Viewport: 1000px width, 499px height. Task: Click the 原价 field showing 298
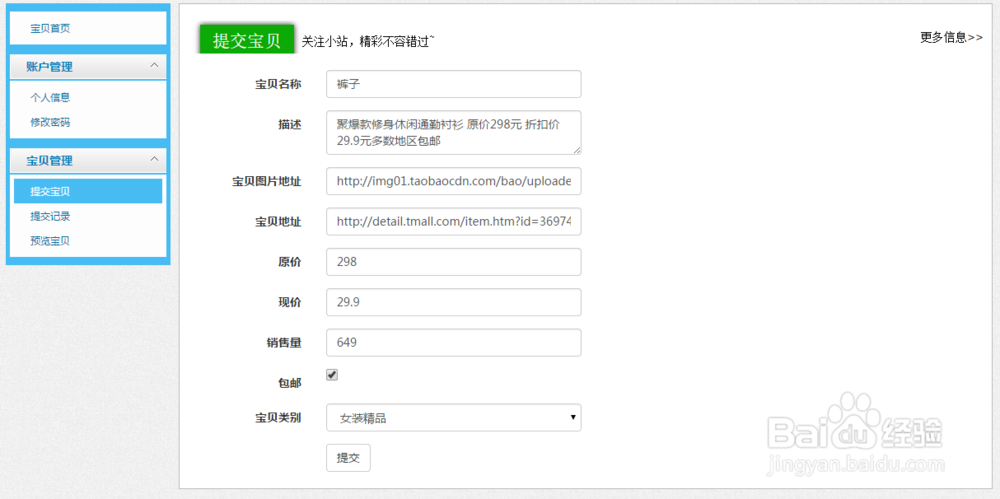tap(453, 262)
